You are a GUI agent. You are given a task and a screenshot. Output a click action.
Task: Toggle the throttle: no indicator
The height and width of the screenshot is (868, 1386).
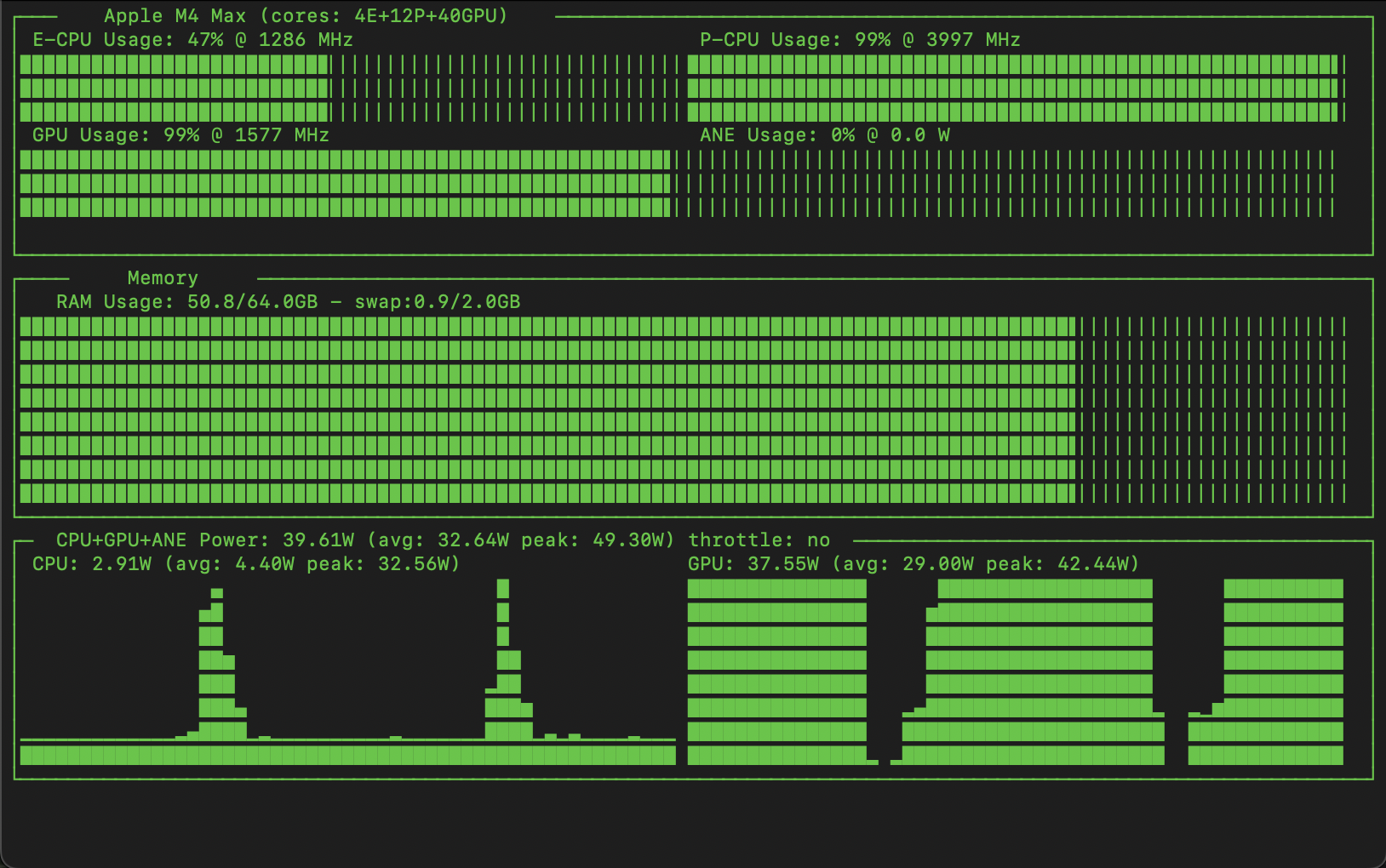pos(759,540)
